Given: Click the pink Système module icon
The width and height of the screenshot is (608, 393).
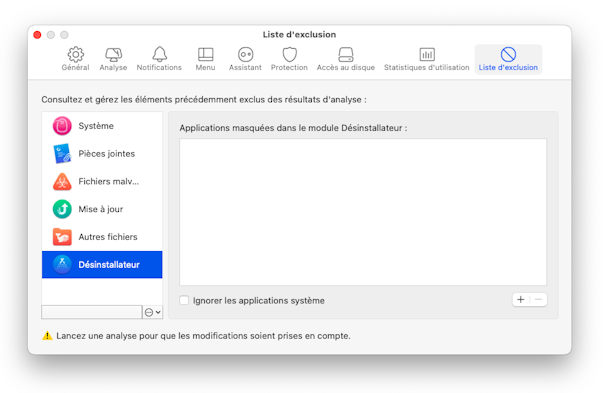Looking at the screenshot, I should click(62, 126).
